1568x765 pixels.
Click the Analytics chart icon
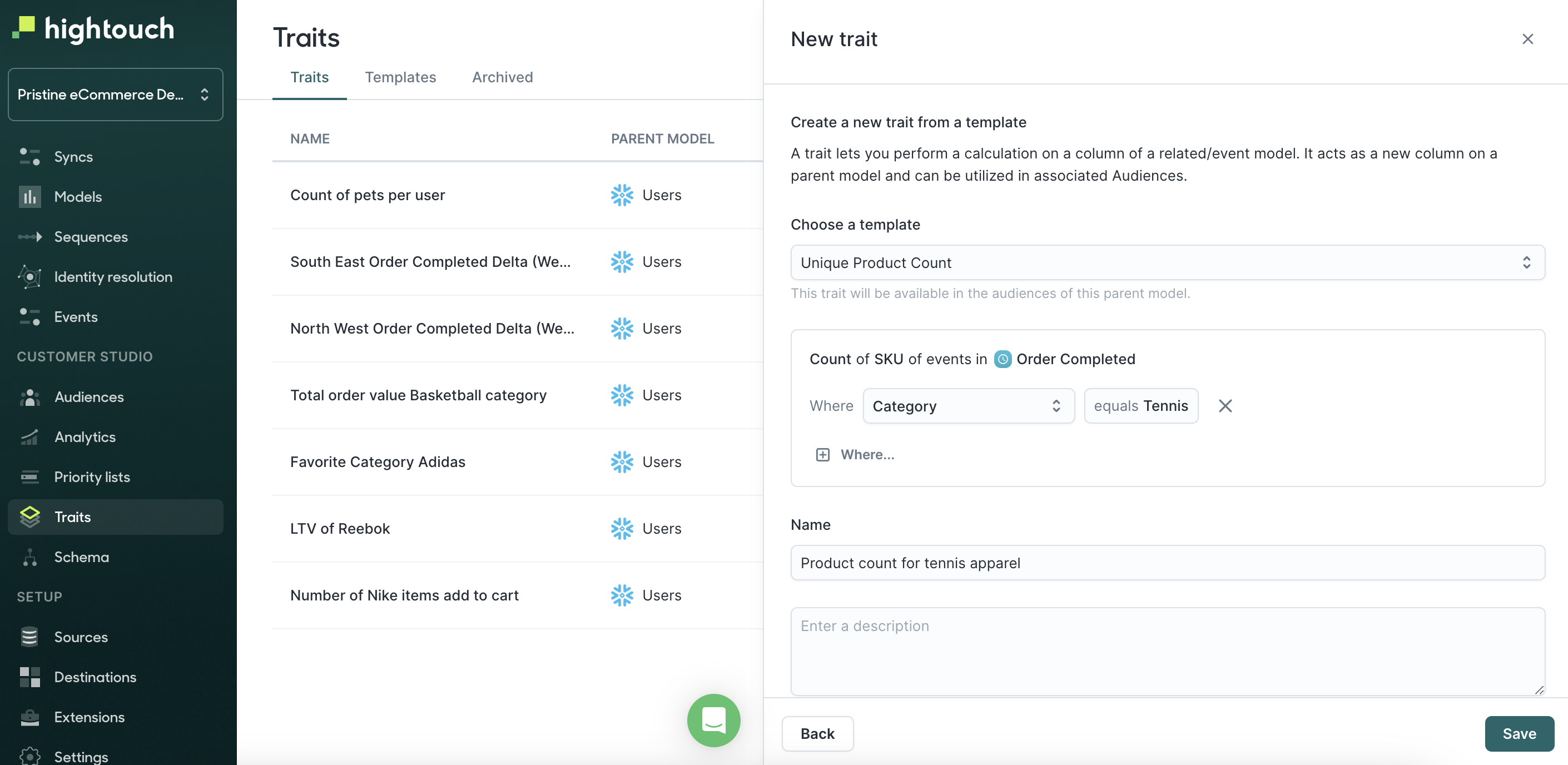point(29,437)
